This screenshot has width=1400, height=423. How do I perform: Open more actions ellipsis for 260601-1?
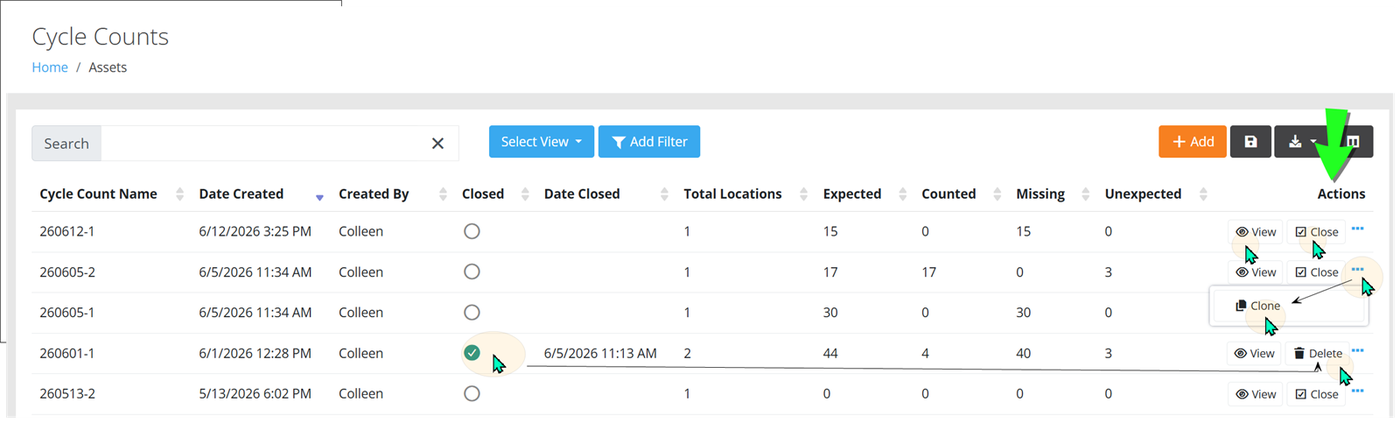pos(1358,350)
